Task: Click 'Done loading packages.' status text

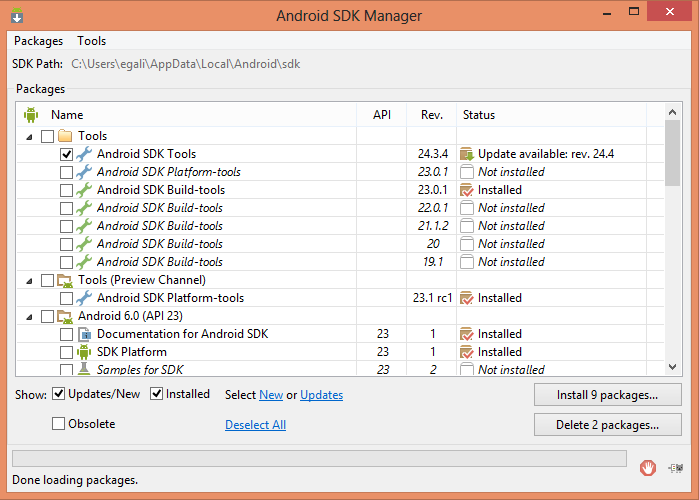Action: pyautogui.click(x=75, y=480)
